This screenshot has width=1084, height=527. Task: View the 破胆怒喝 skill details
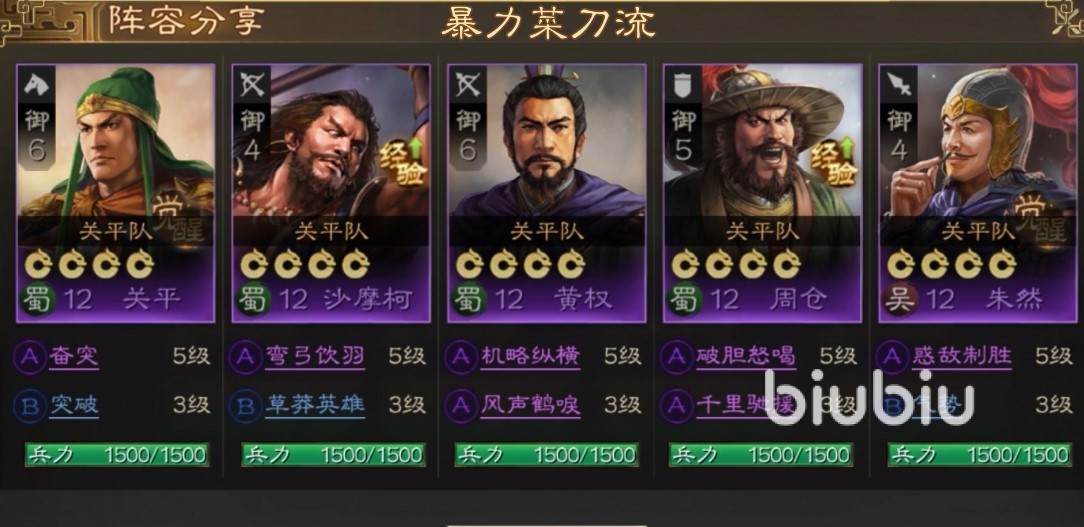click(746, 357)
